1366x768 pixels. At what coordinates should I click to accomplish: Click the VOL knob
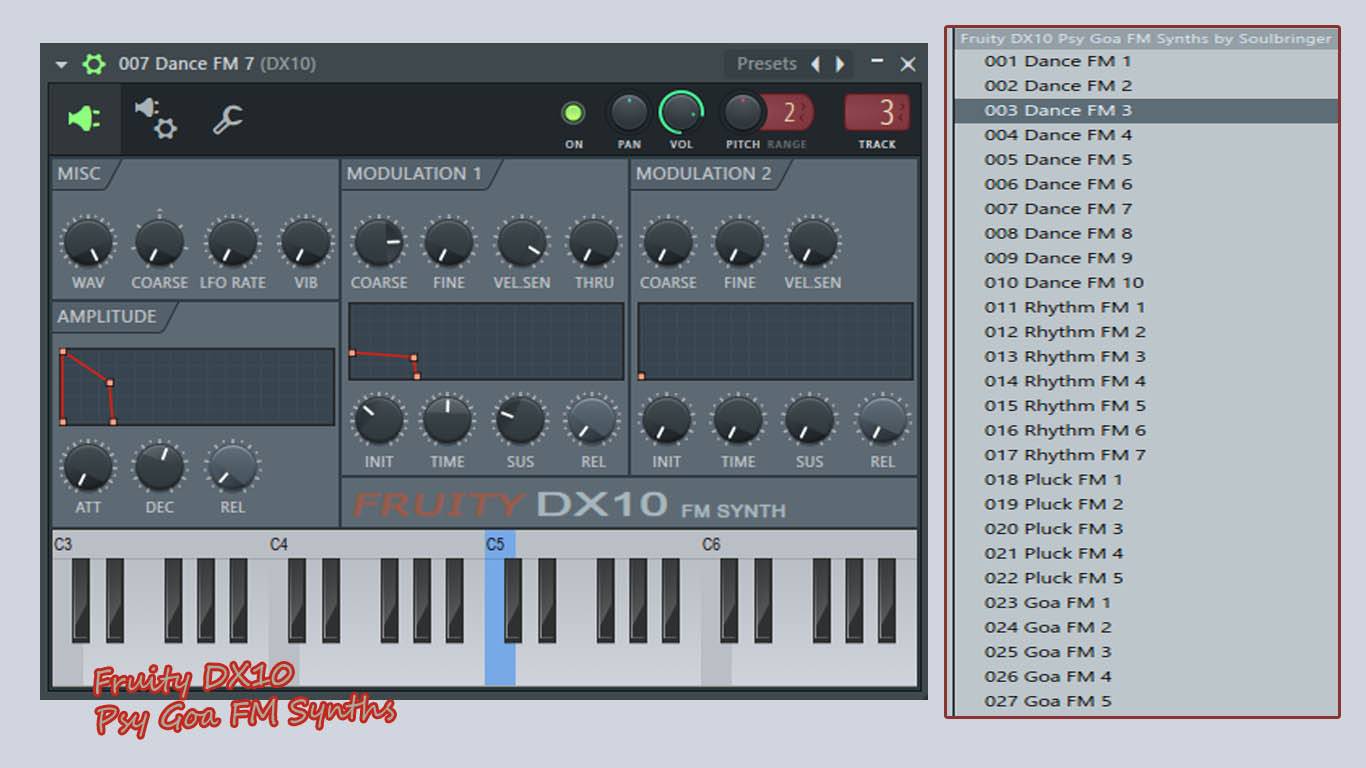(681, 113)
